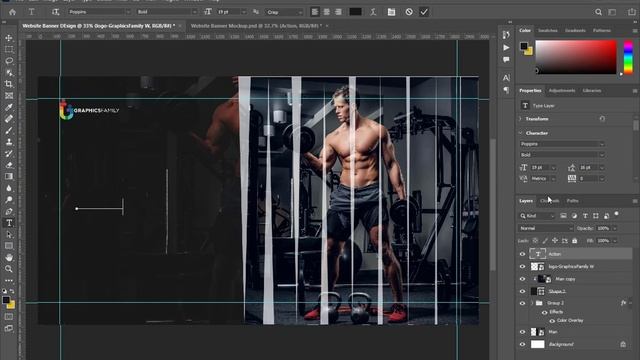Screen dimensions: 640x360
Task: Filter layers by type layers
Action: (585, 216)
